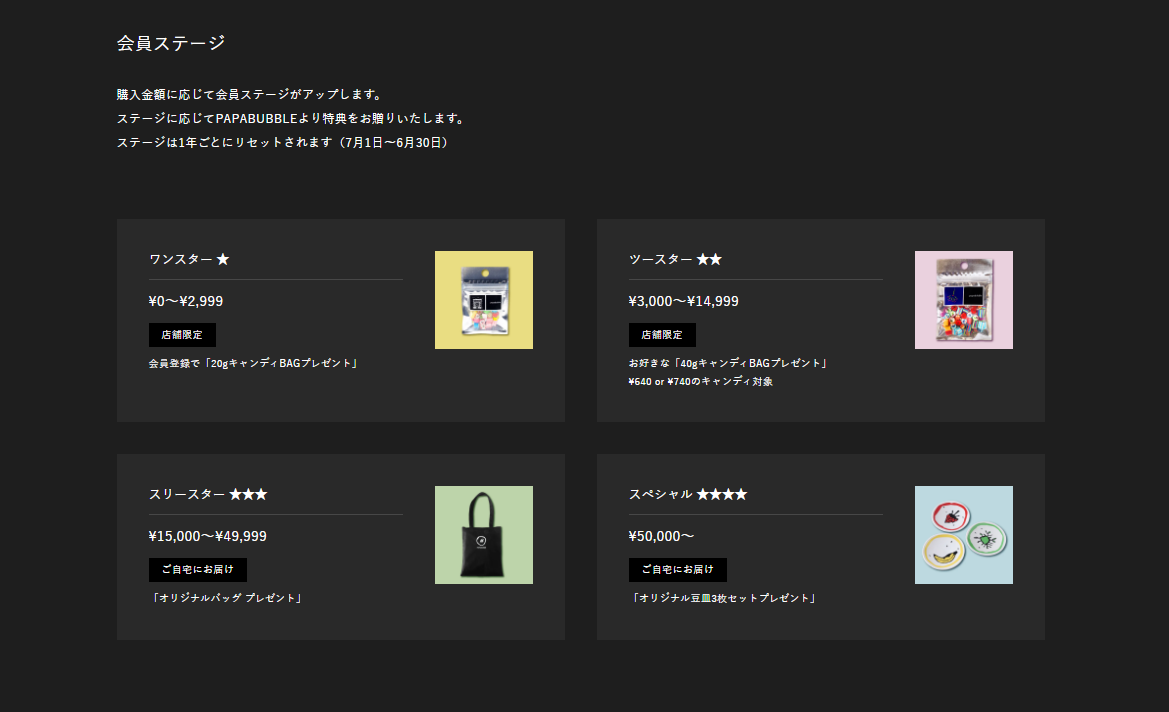Screen dimensions: 1169x712
Task: Click the single star icon beside ワンスター
Action: 223,260
